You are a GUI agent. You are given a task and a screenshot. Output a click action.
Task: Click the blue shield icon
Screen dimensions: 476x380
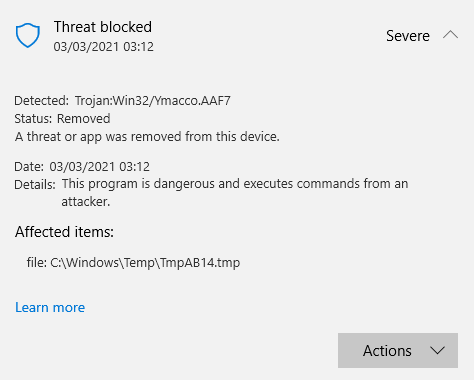[28, 35]
